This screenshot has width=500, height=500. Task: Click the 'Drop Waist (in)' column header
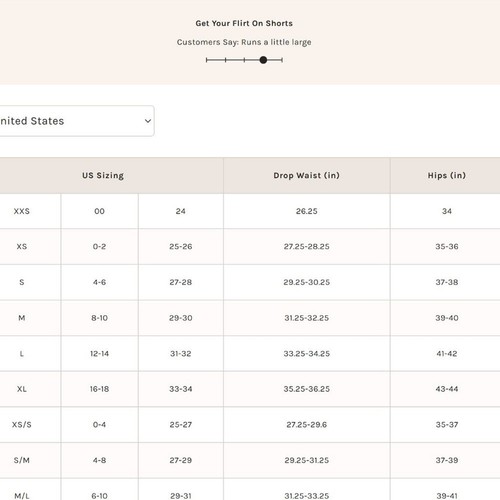pos(307,176)
